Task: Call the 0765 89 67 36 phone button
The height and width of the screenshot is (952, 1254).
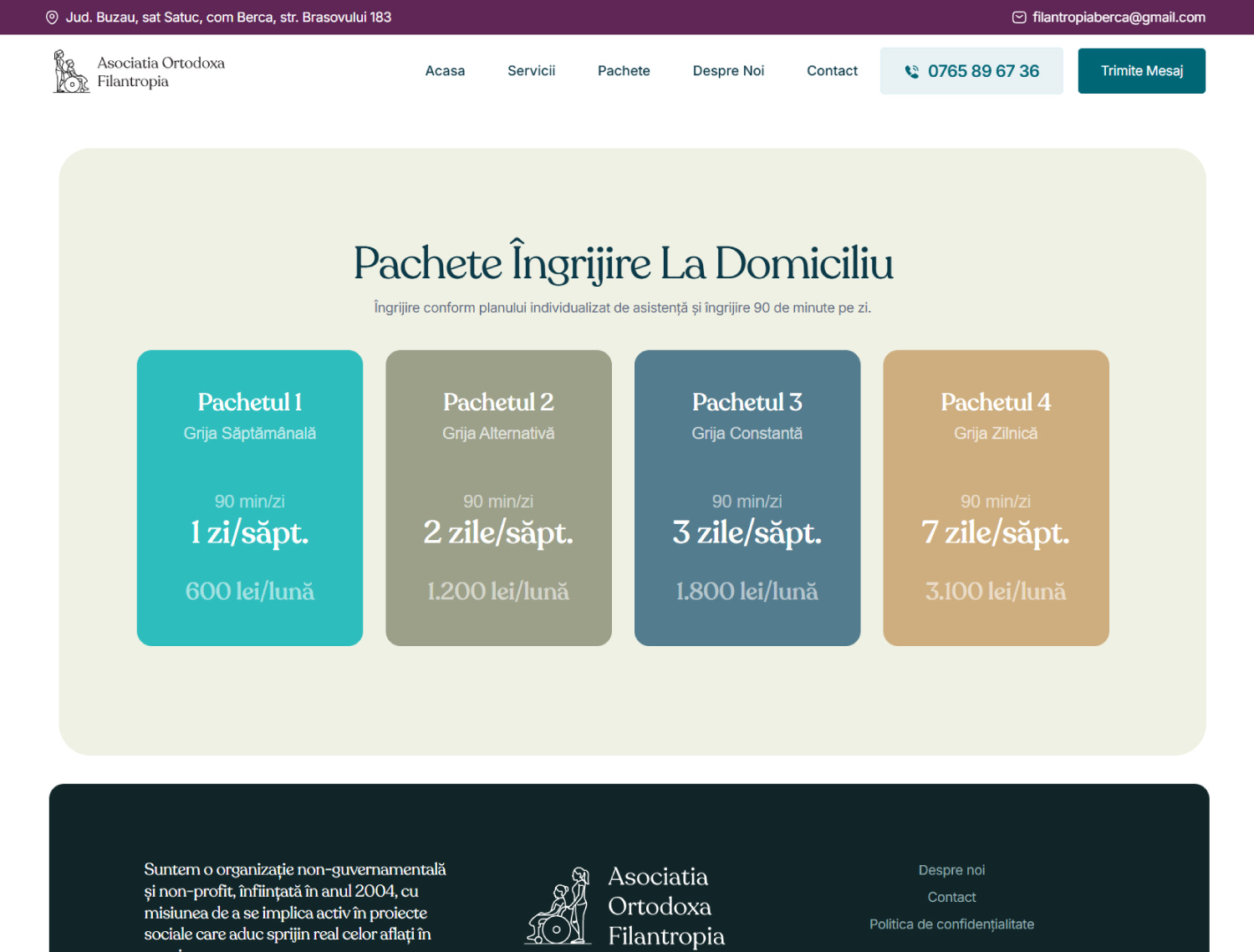Action: (x=971, y=71)
